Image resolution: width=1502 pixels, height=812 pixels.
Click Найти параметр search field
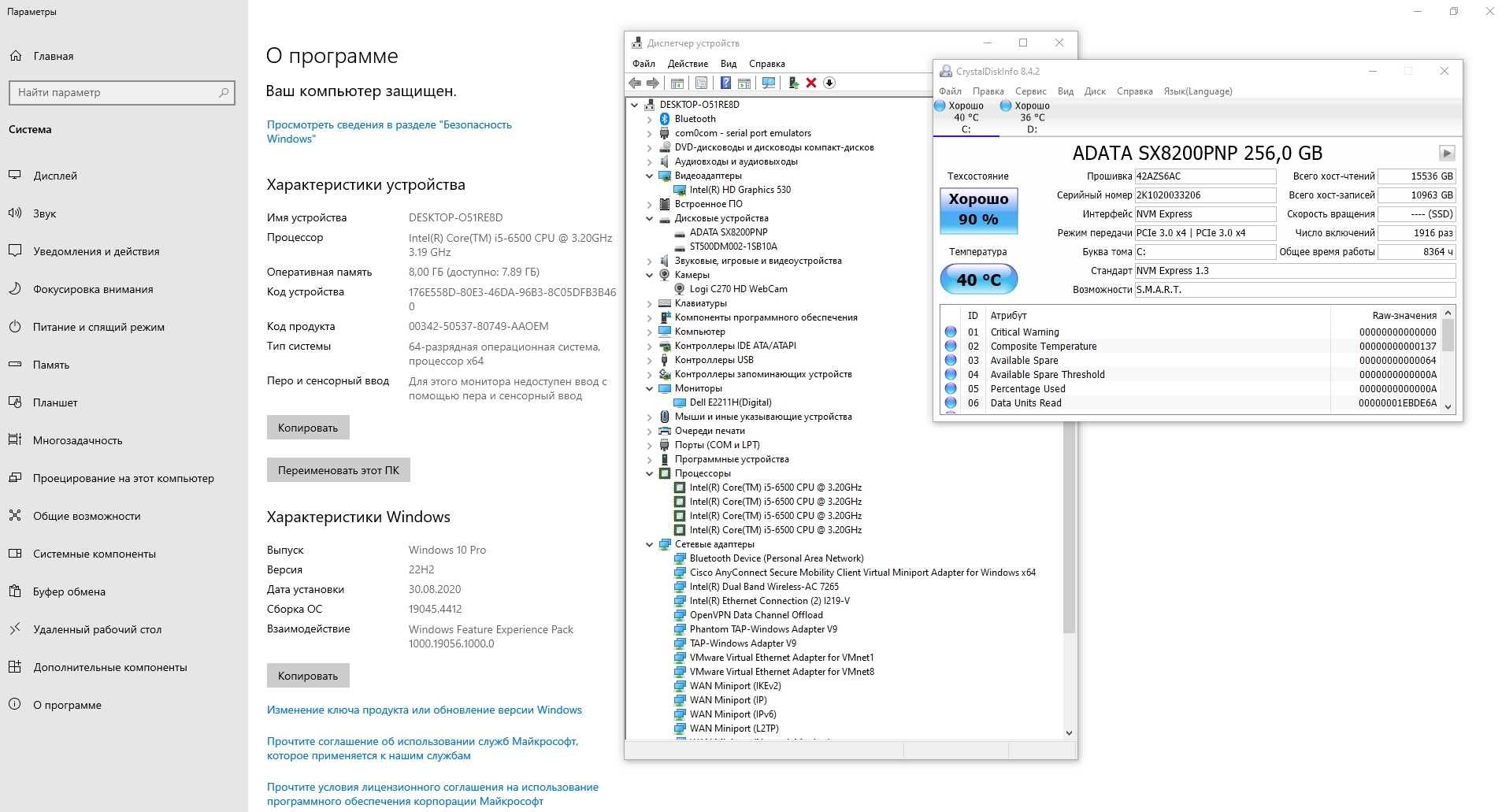coord(122,92)
